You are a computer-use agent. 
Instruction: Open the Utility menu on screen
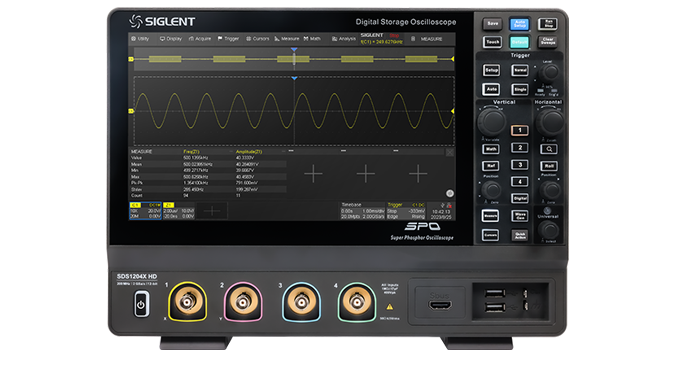pos(140,39)
